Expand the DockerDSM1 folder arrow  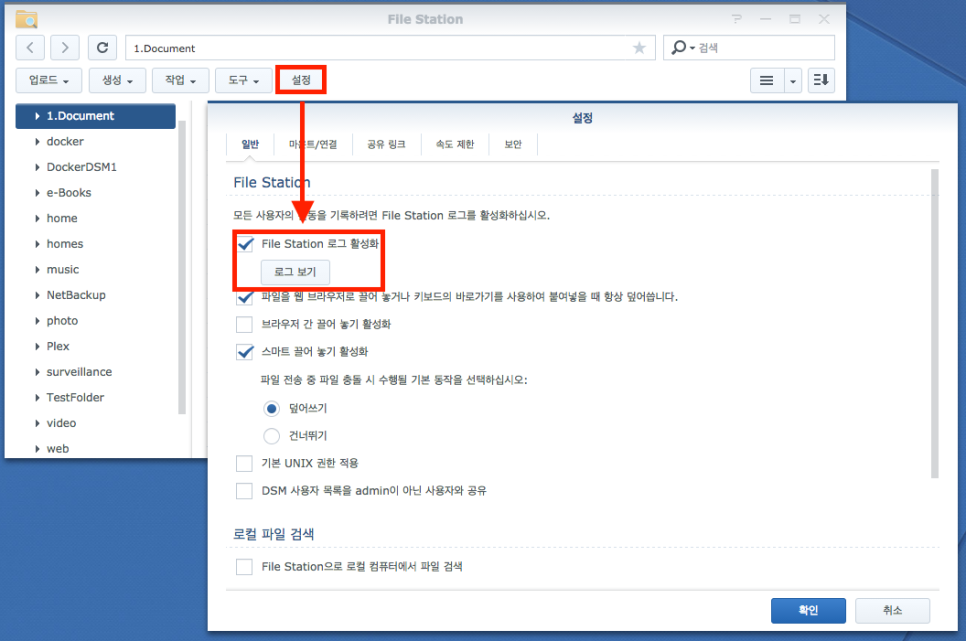click(x=38, y=167)
